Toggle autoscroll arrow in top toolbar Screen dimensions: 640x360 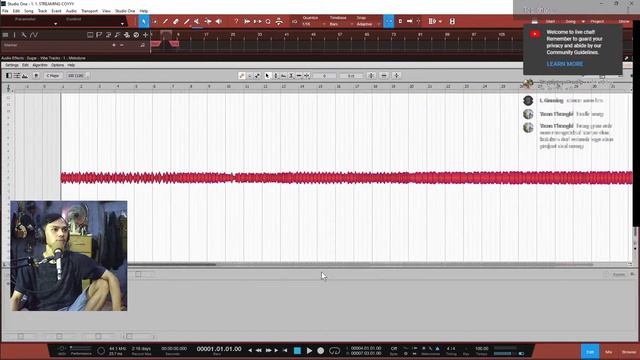coord(409,21)
